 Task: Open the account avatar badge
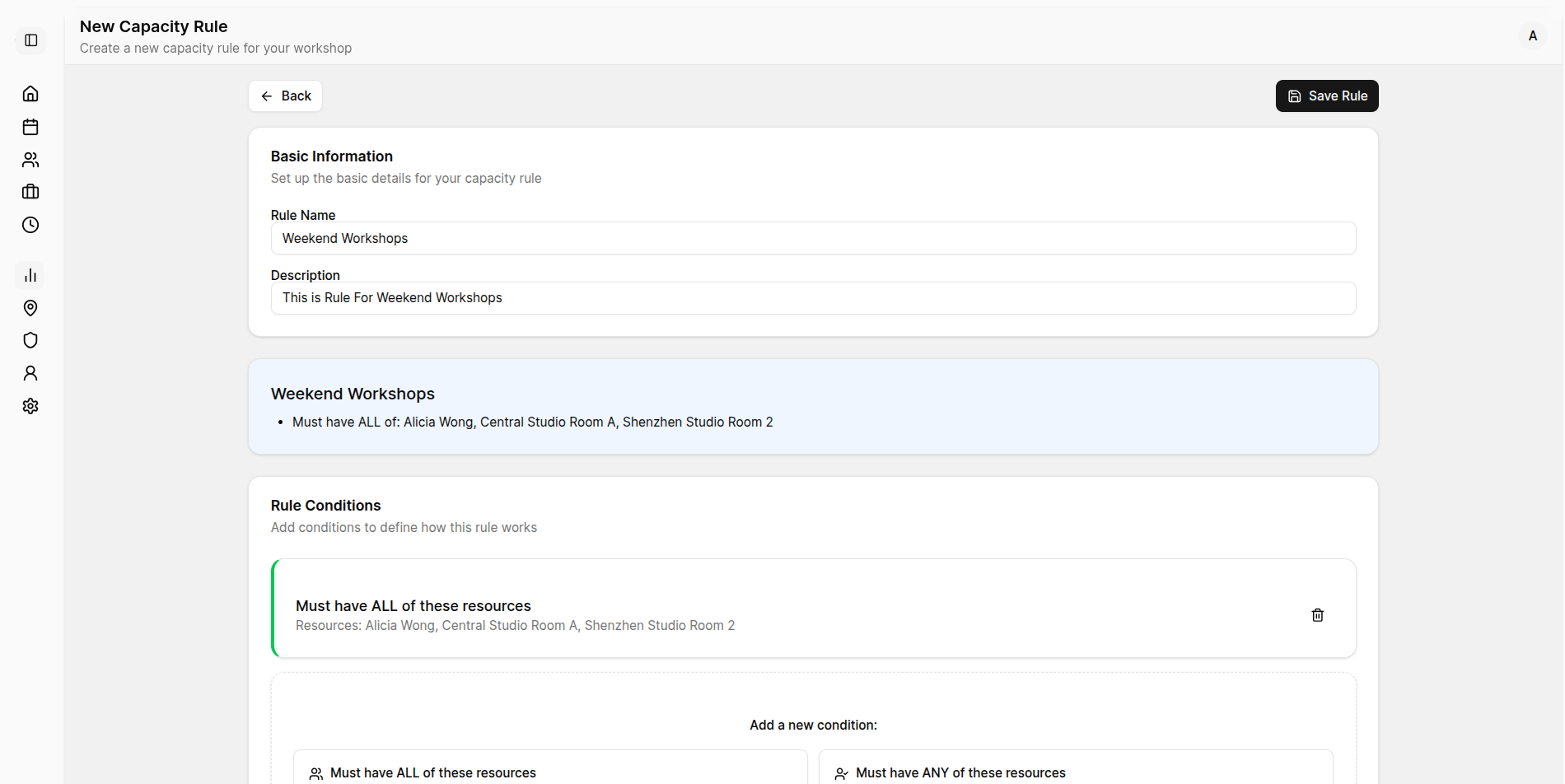click(x=1533, y=35)
